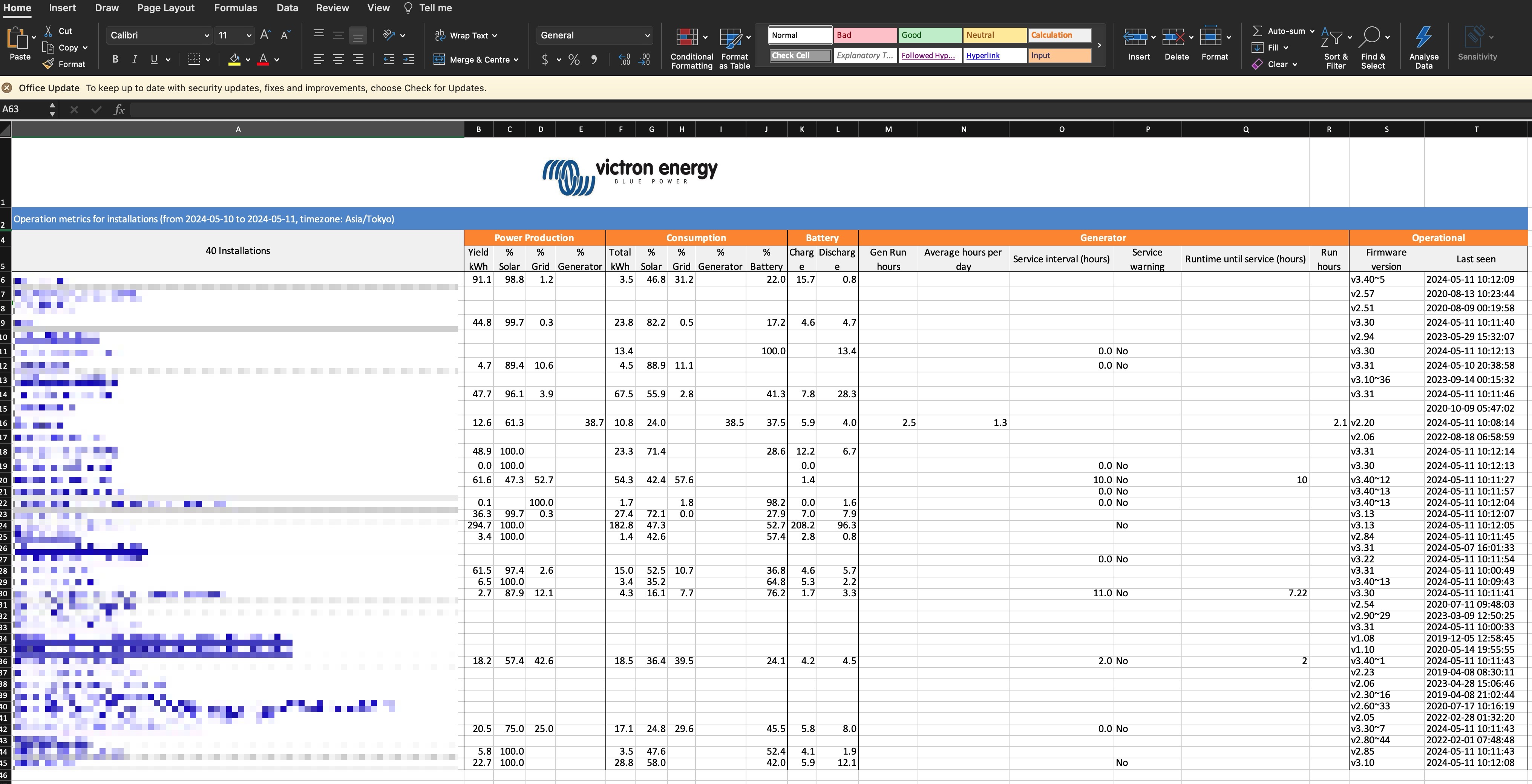Apply the yellow fill colour swatch
The height and width of the screenshot is (784, 1532).
234,60
